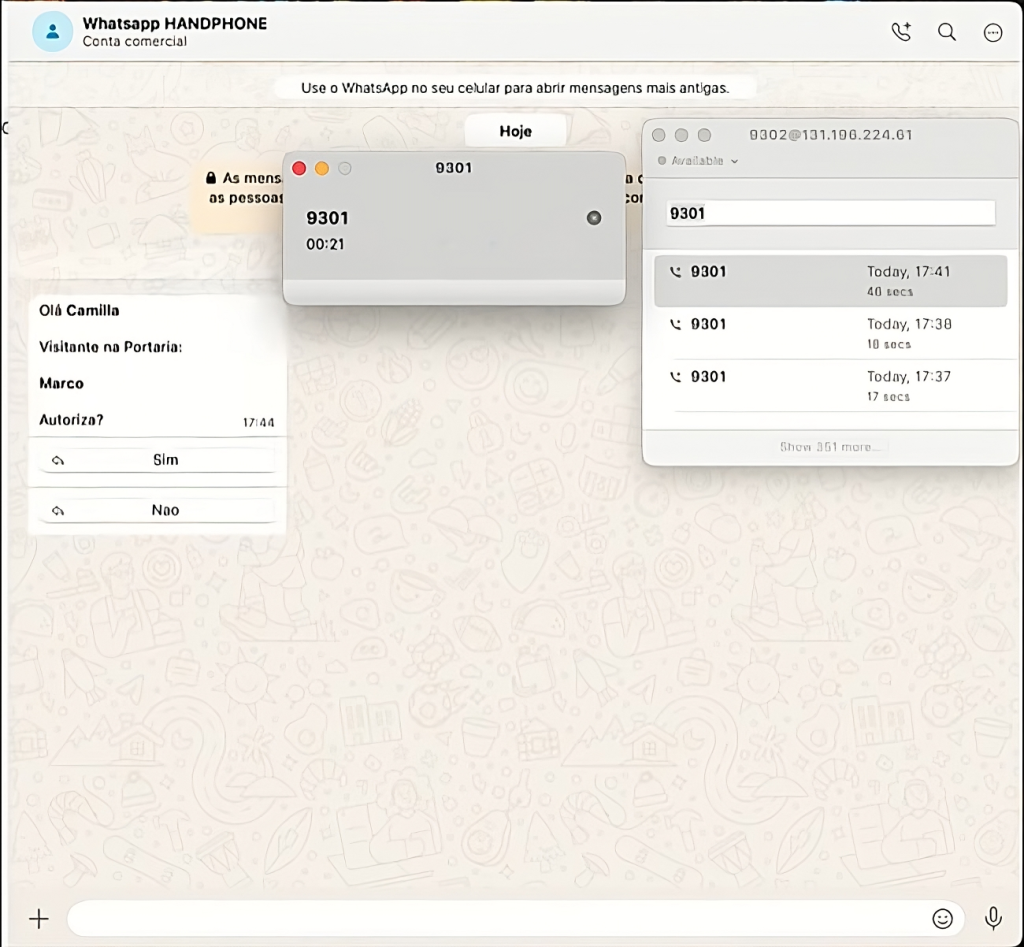Click the older messages notice banner
Screen dimensions: 1024x947
[515, 88]
